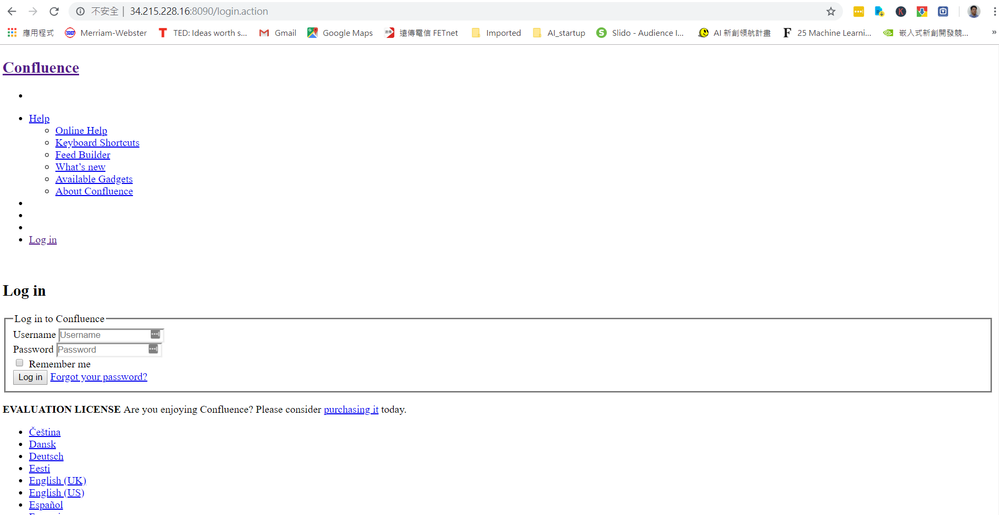999x515 pixels.
Task: Open the Help menu link
Action: [39, 119]
